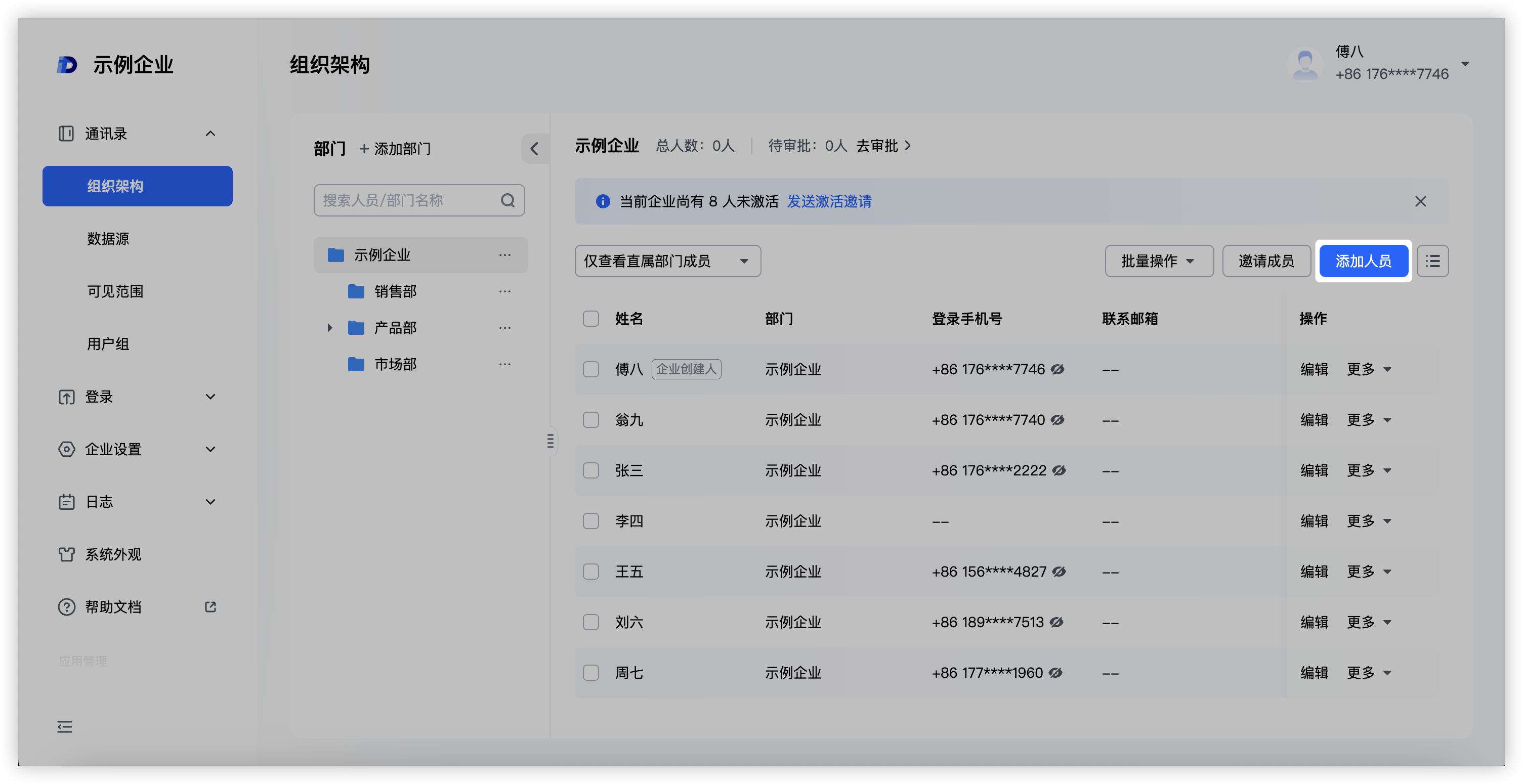Click the search magnifier icon
Image resolution: width=1523 pixels, height=784 pixels.
(x=507, y=200)
